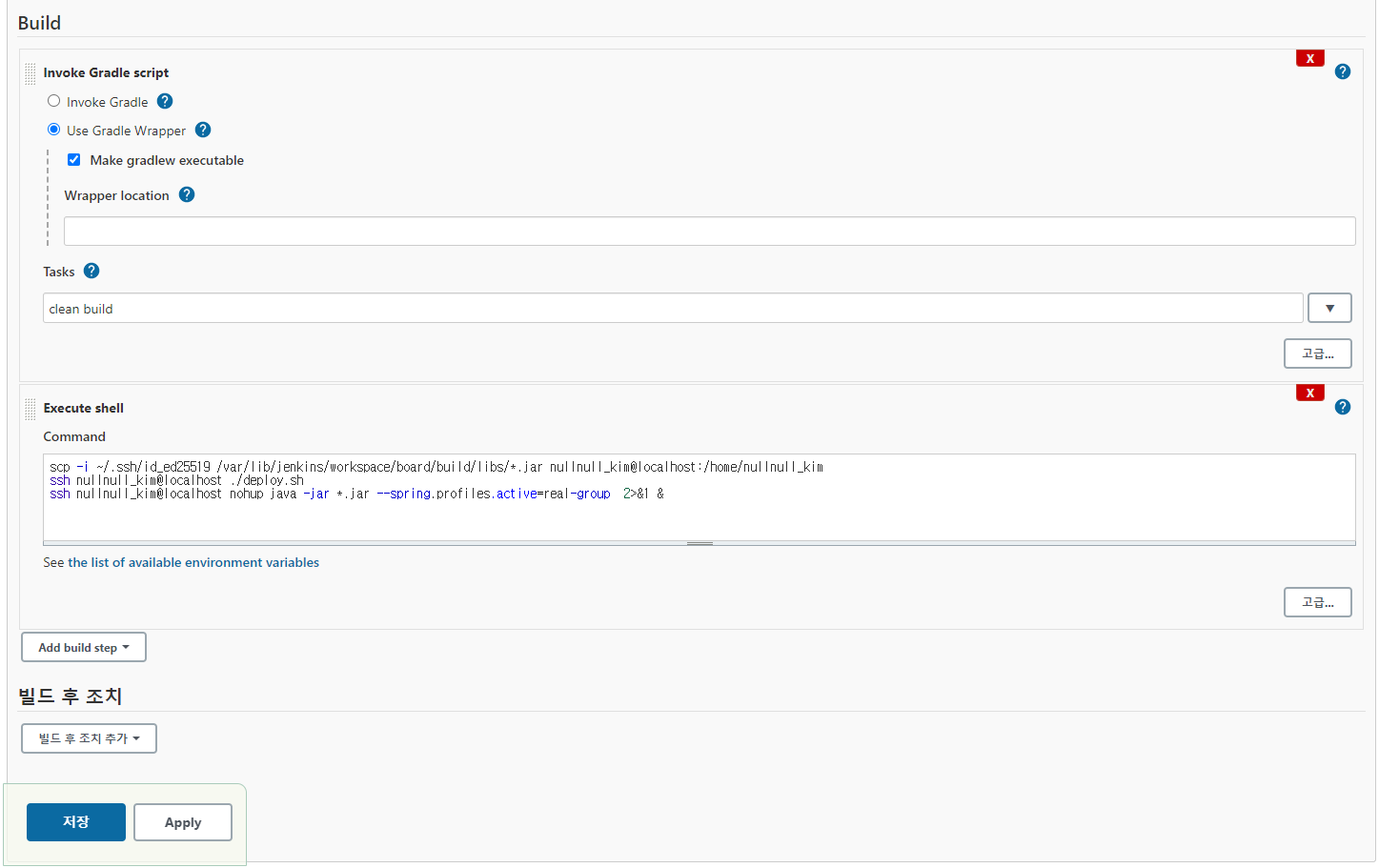Click into the shell Command text area
This screenshot has width=1379, height=868.
point(699,497)
